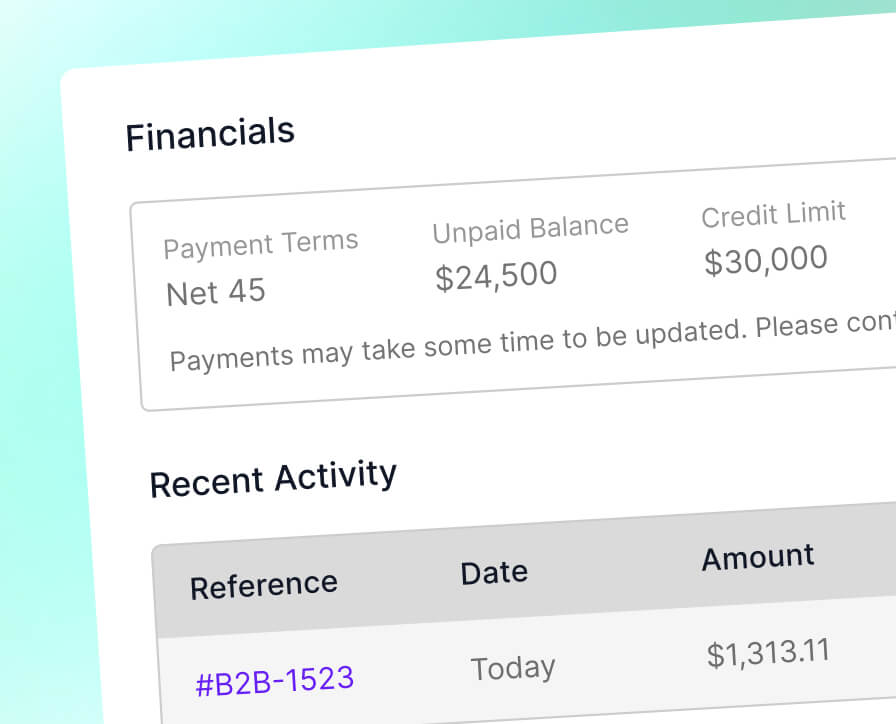Click the Recent Activity heading
This screenshot has height=724, width=896.
point(273,478)
